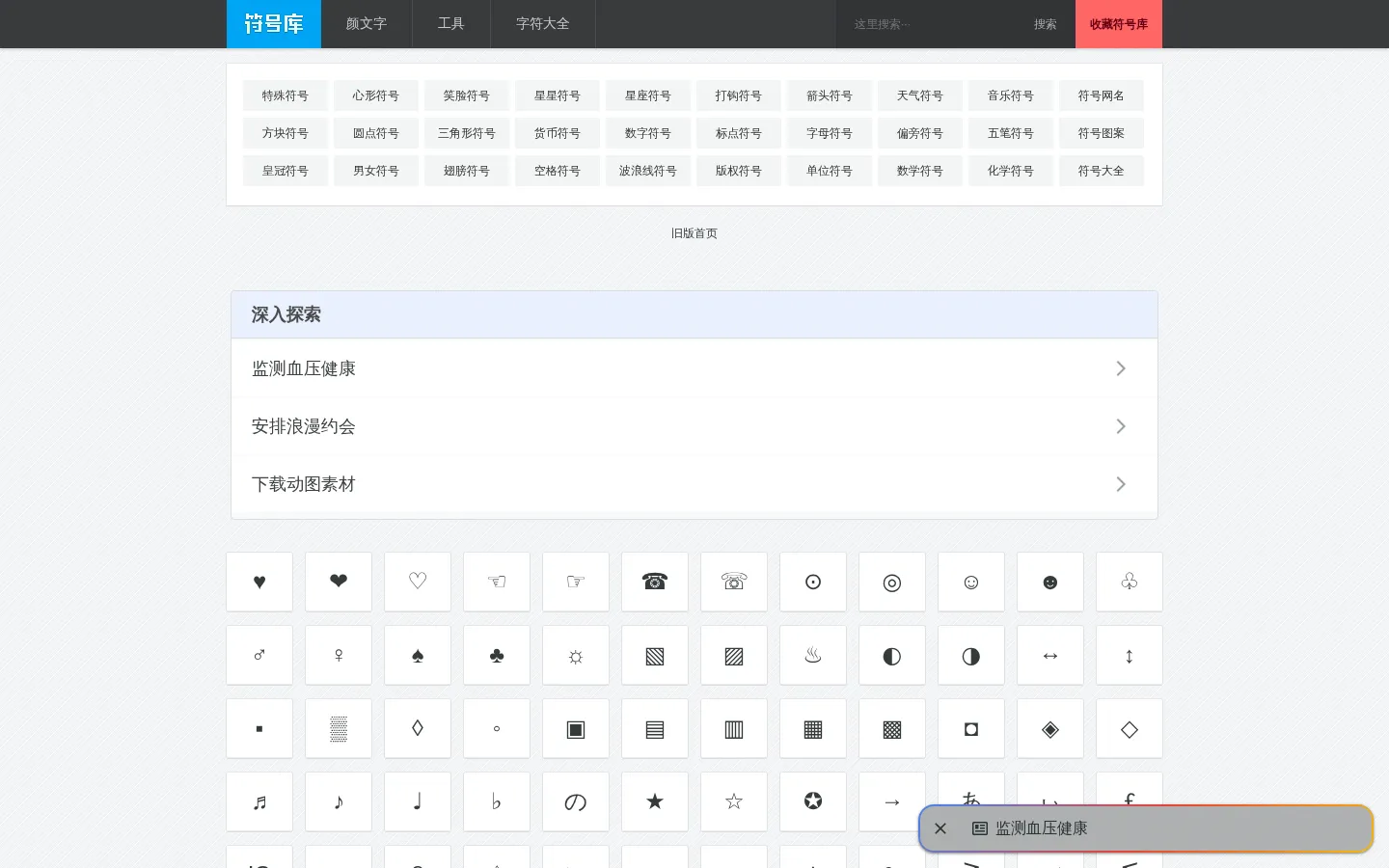Pick the single eighth note symbol
Screen dimensions: 1389x868
click(339, 801)
